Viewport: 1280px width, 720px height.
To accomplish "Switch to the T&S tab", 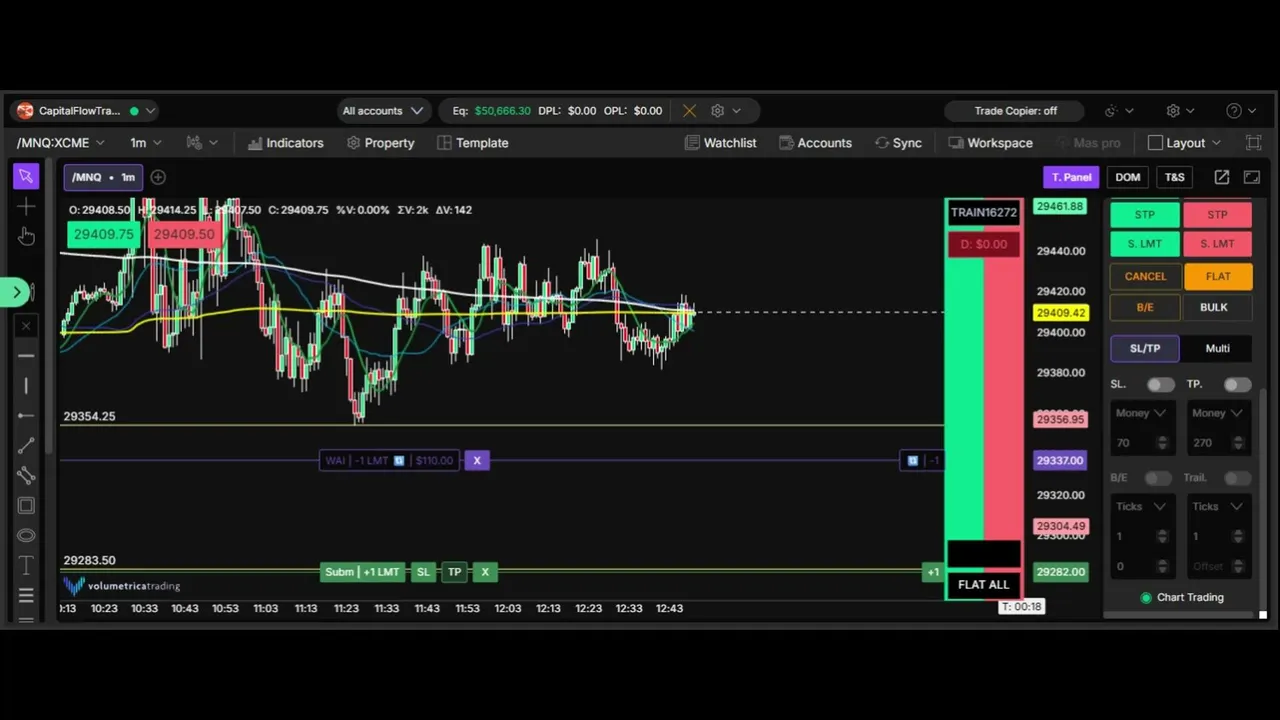I will pos(1175,177).
